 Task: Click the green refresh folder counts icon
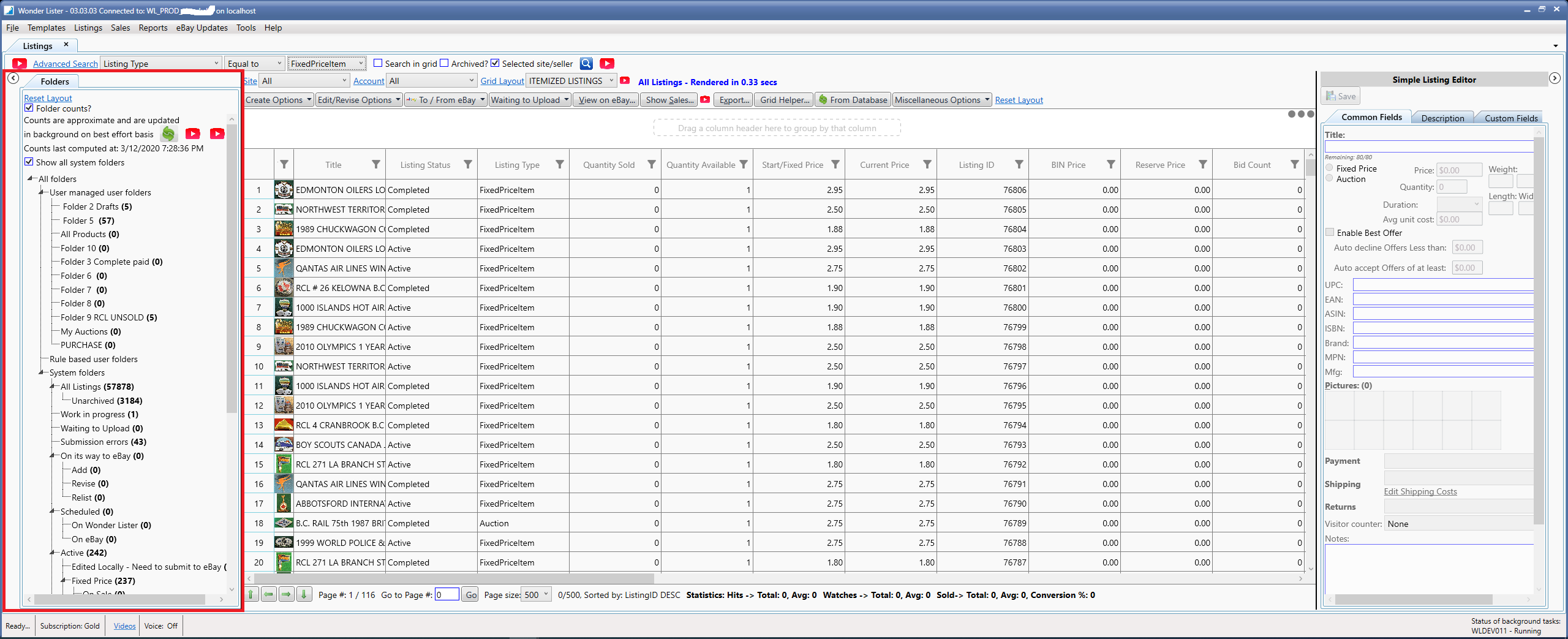[x=168, y=134]
